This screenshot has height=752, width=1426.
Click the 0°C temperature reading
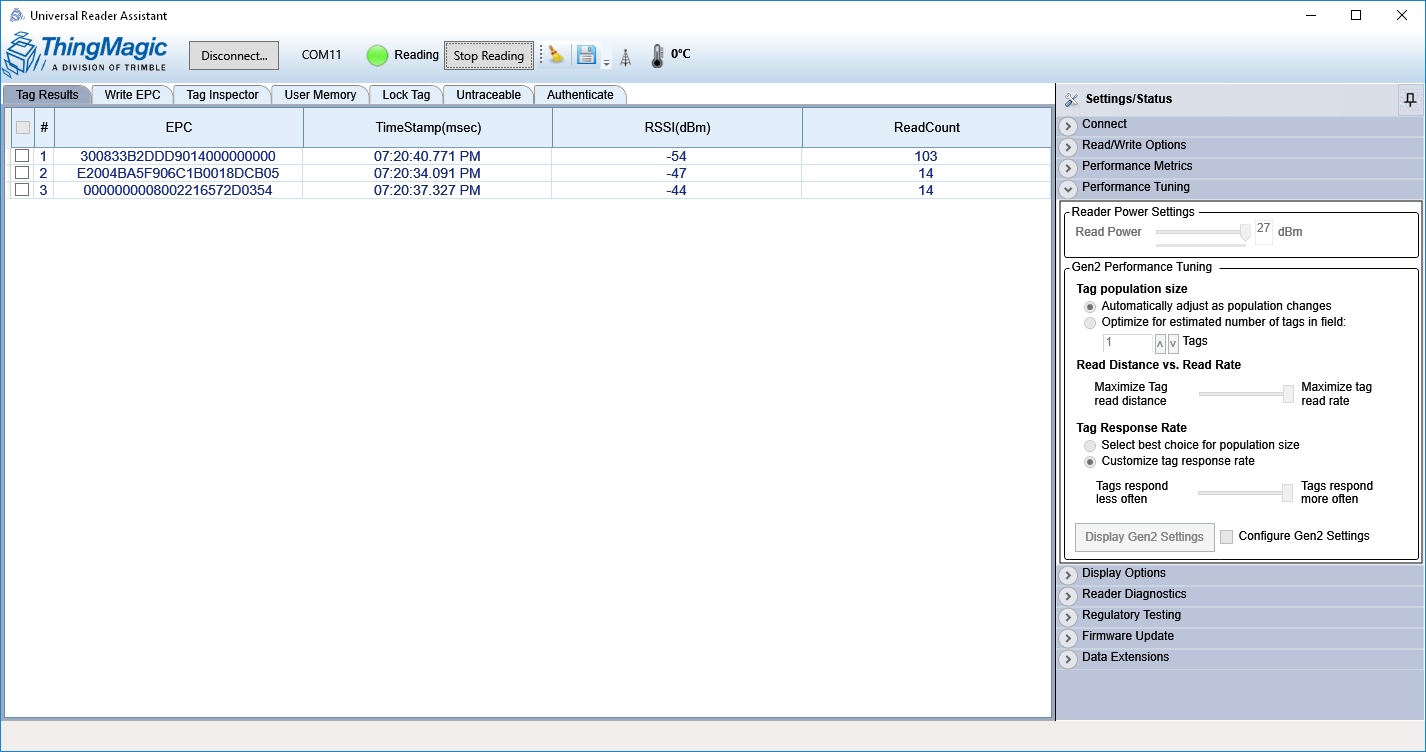pos(681,54)
